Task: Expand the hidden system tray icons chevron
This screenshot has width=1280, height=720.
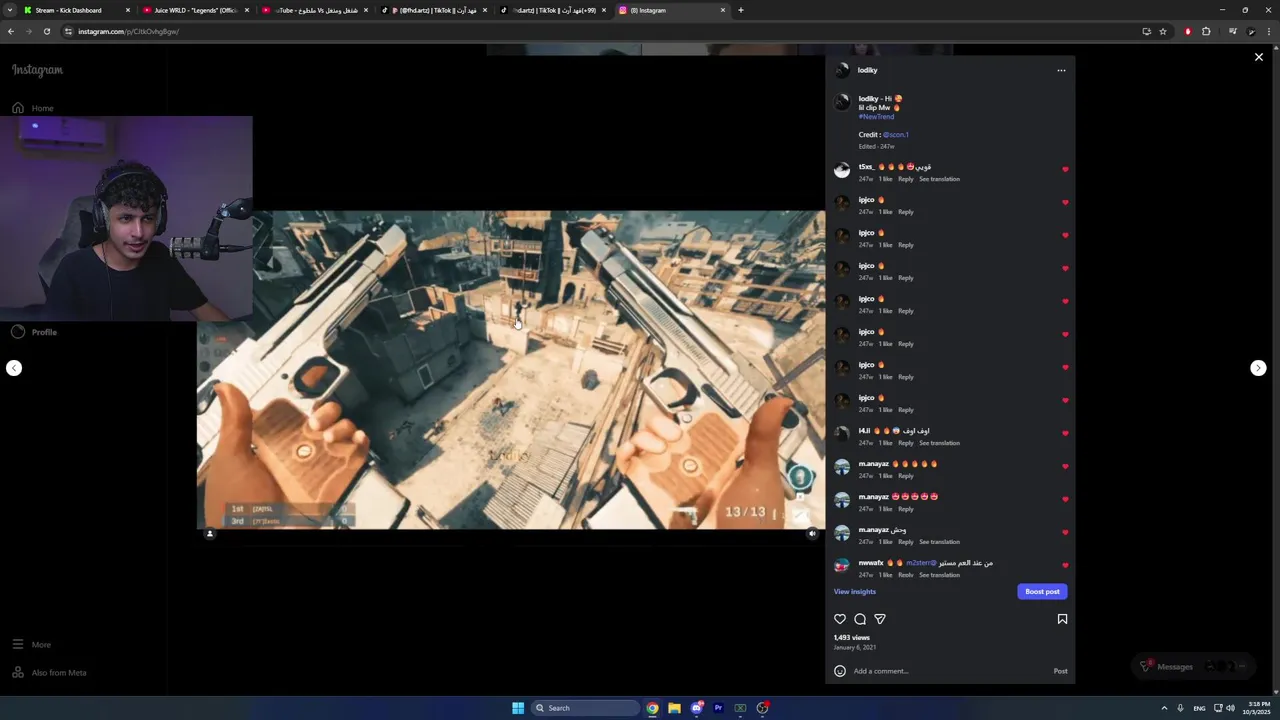Action: pyautogui.click(x=1164, y=708)
